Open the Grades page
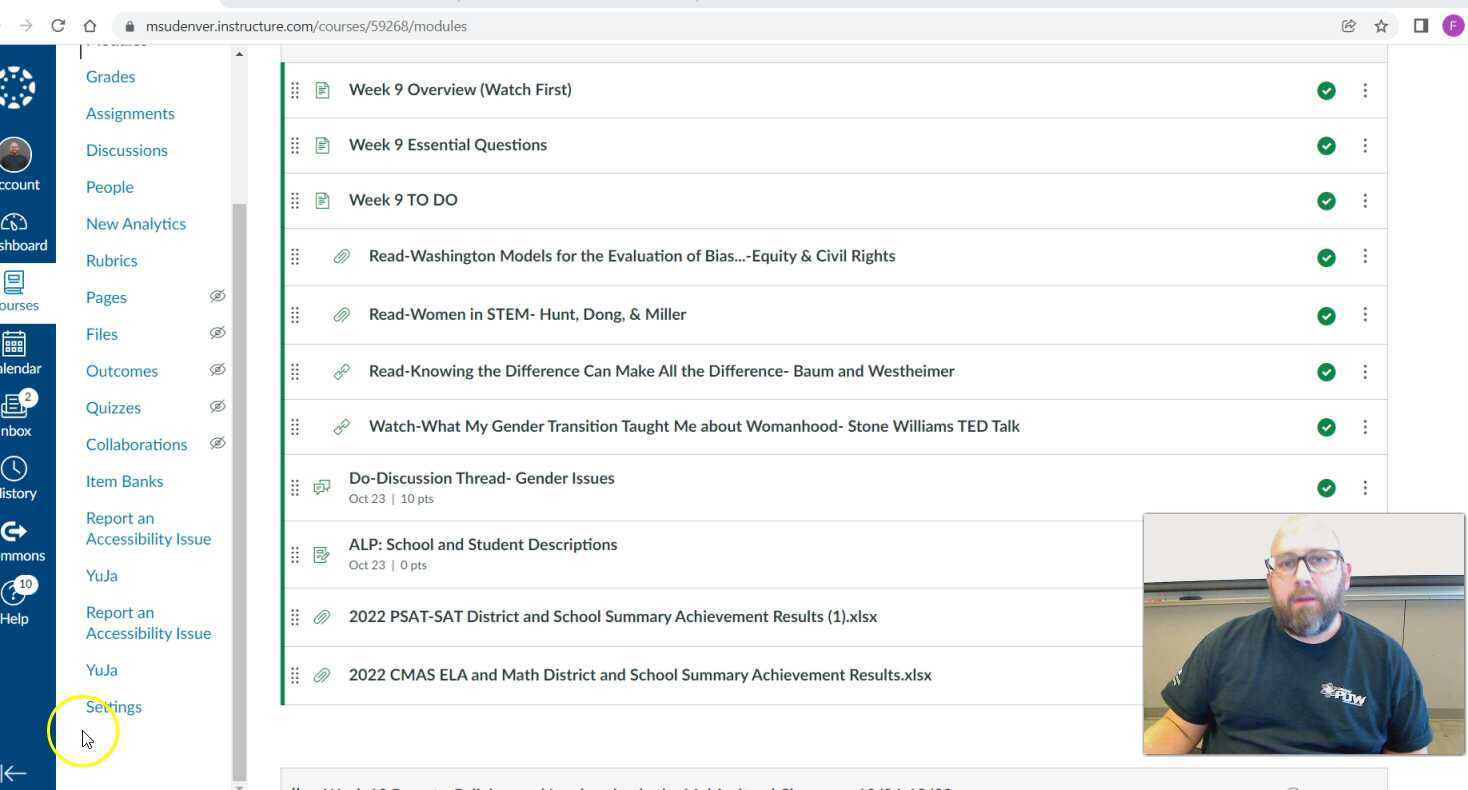 (x=110, y=77)
